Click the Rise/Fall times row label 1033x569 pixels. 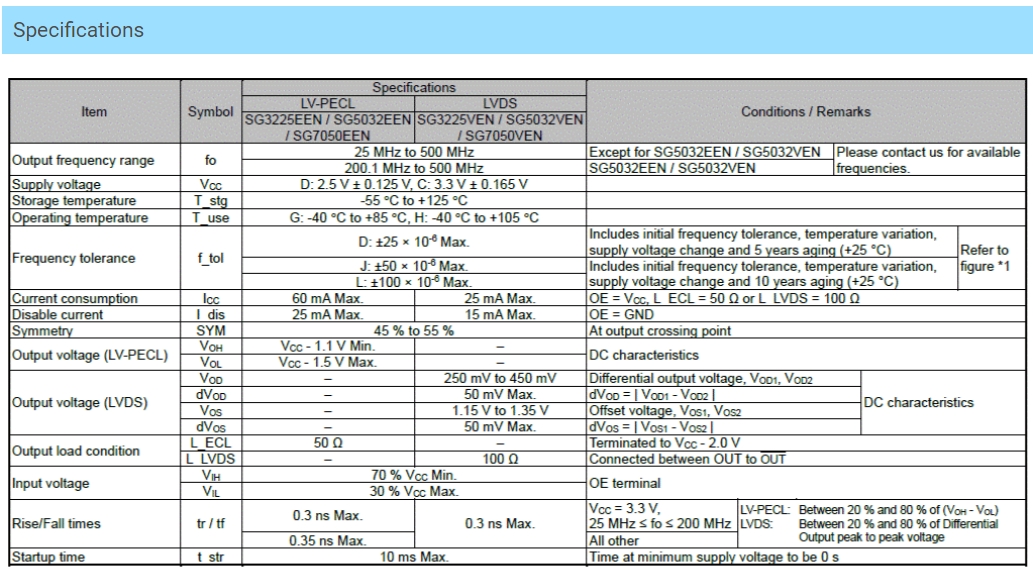[x=56, y=524]
